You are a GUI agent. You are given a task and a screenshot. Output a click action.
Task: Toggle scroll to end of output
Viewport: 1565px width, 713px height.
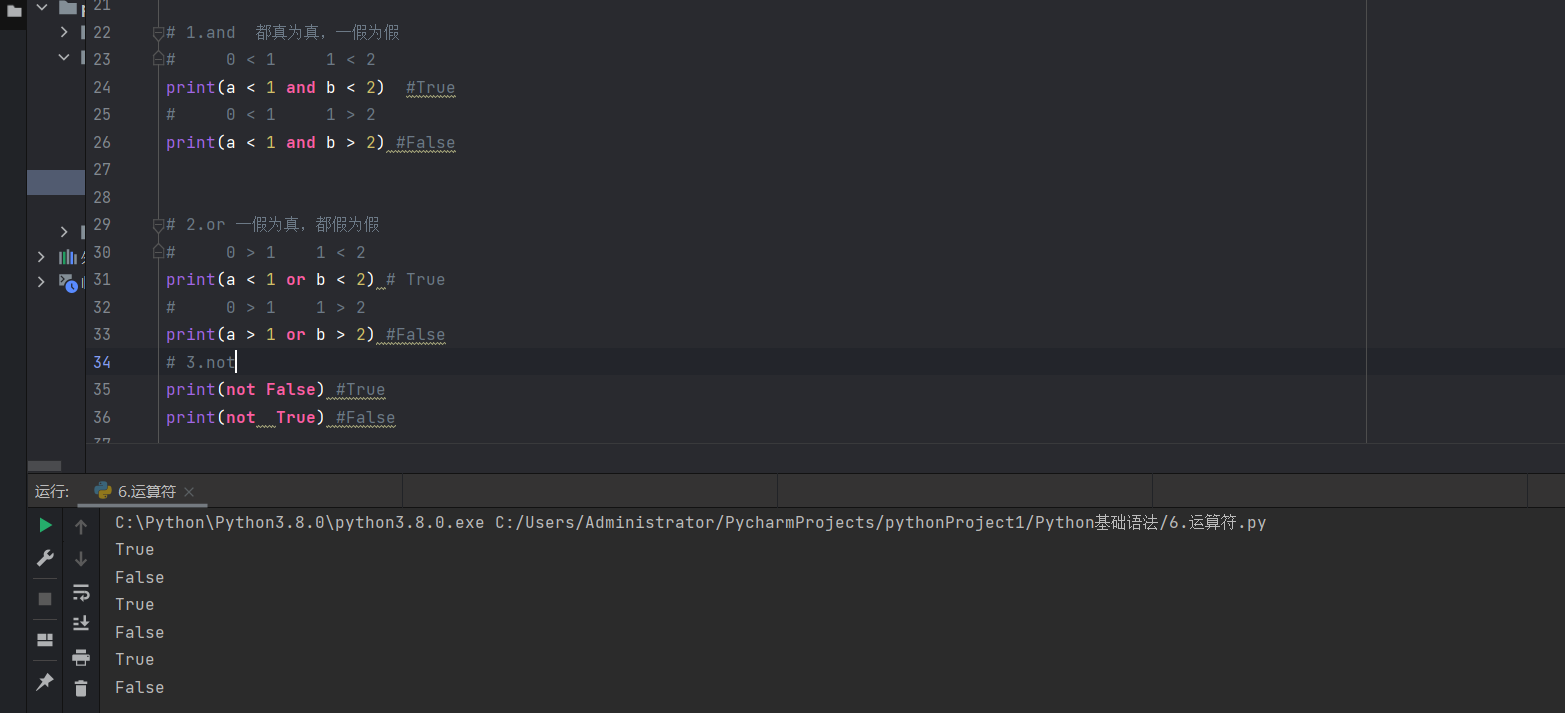pos(81,623)
